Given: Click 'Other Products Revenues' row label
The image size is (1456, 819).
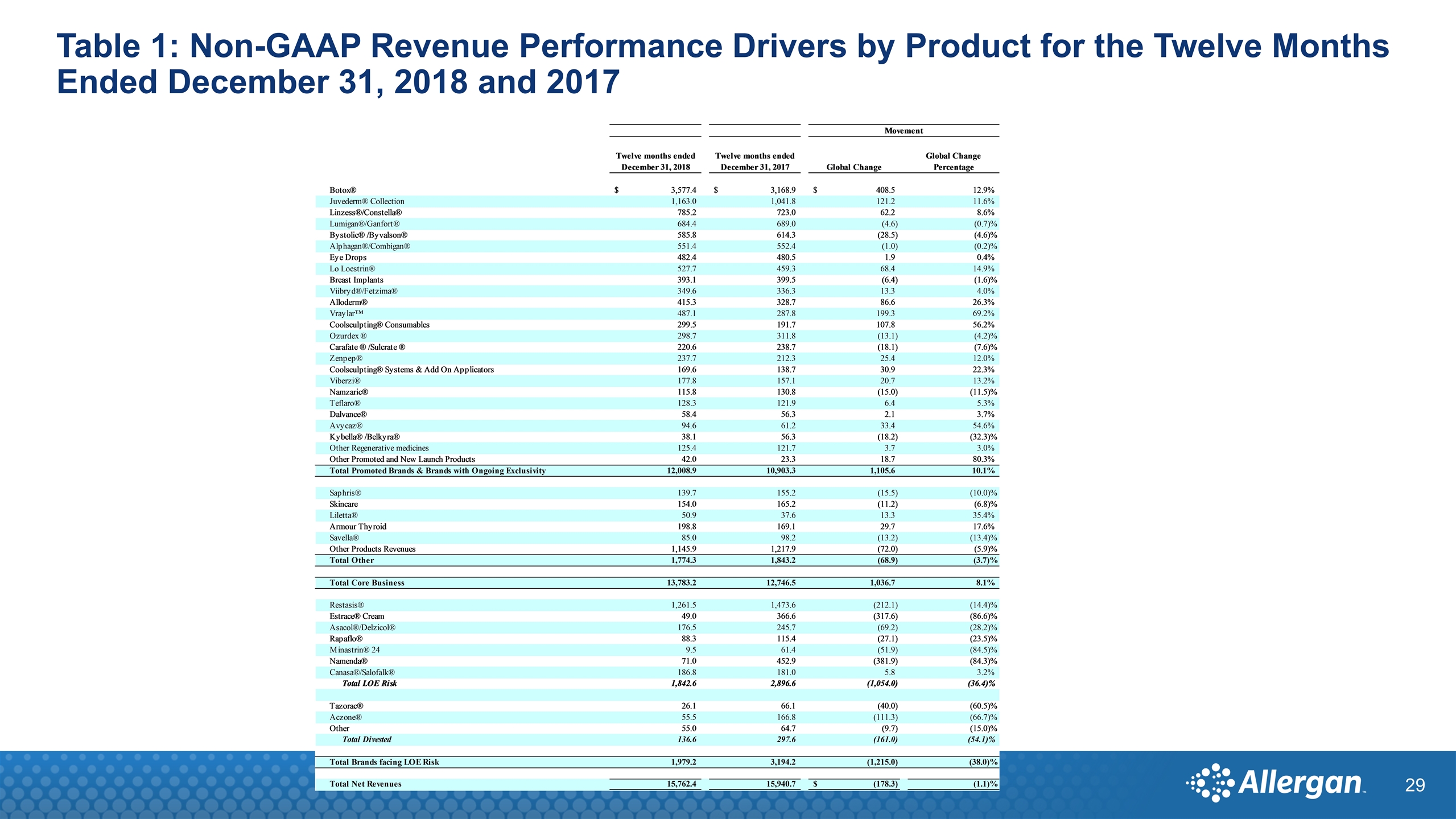Looking at the screenshot, I should (x=373, y=549).
